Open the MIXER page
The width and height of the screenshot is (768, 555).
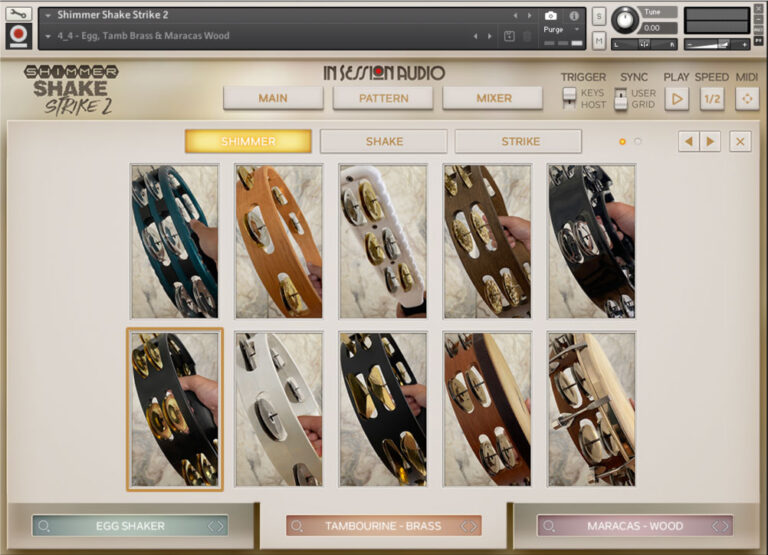pyautogui.click(x=493, y=98)
